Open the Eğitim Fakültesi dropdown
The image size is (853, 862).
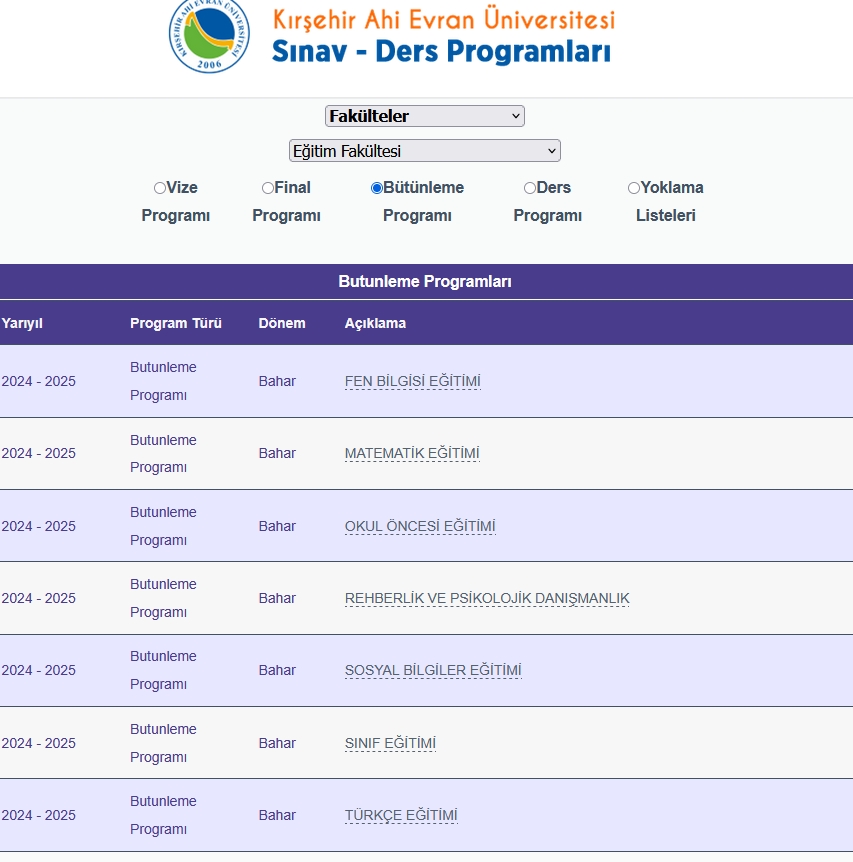point(425,151)
